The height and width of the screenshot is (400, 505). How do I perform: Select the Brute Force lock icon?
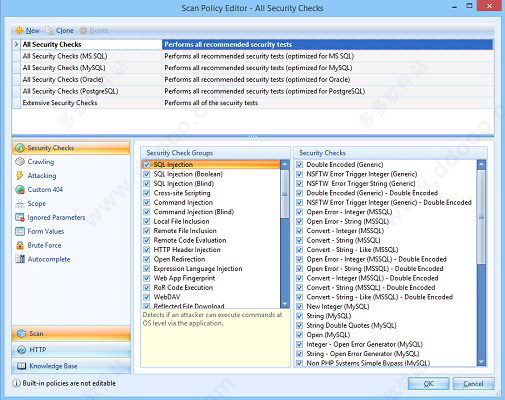point(20,245)
